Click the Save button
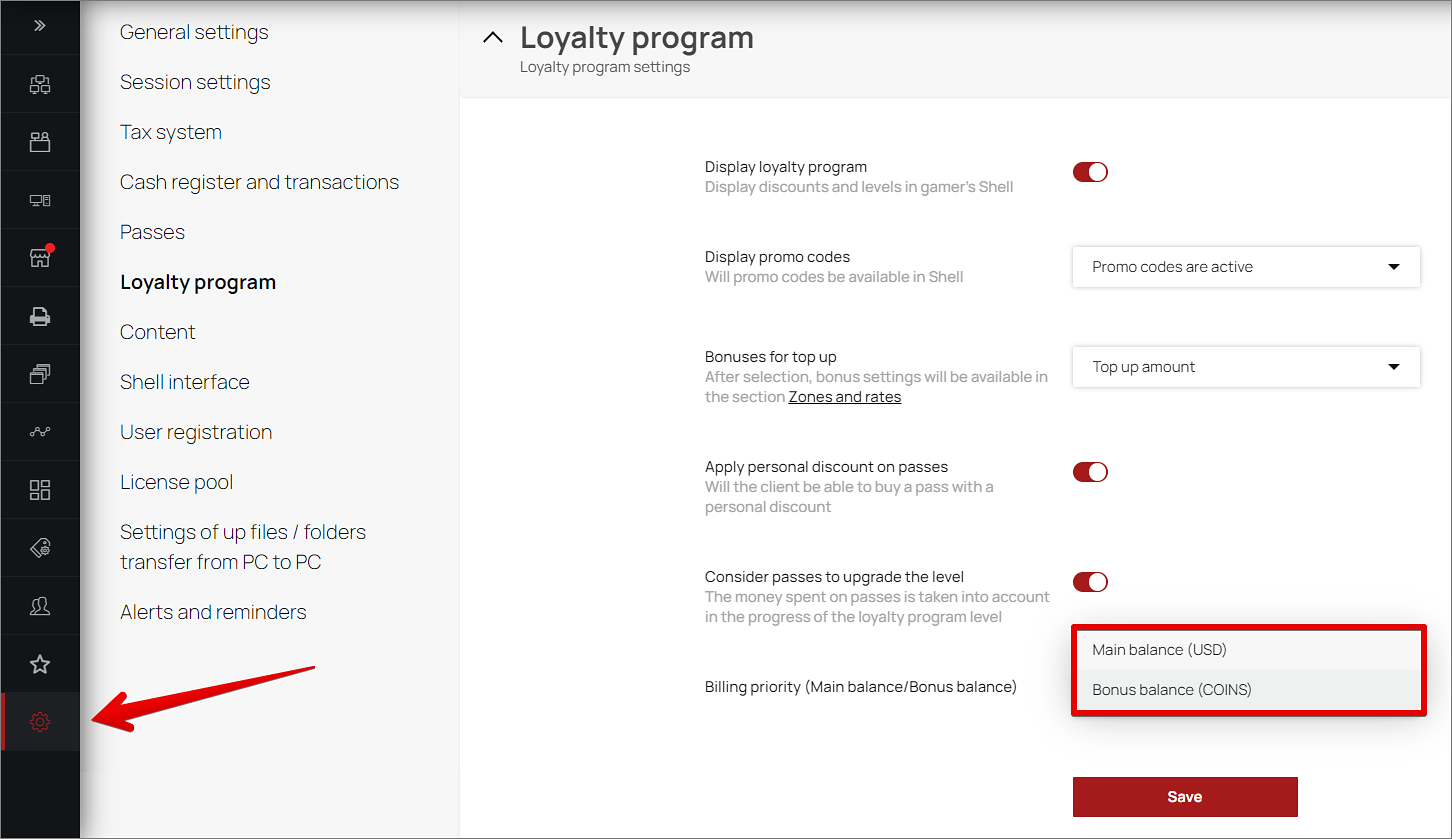 [1185, 797]
